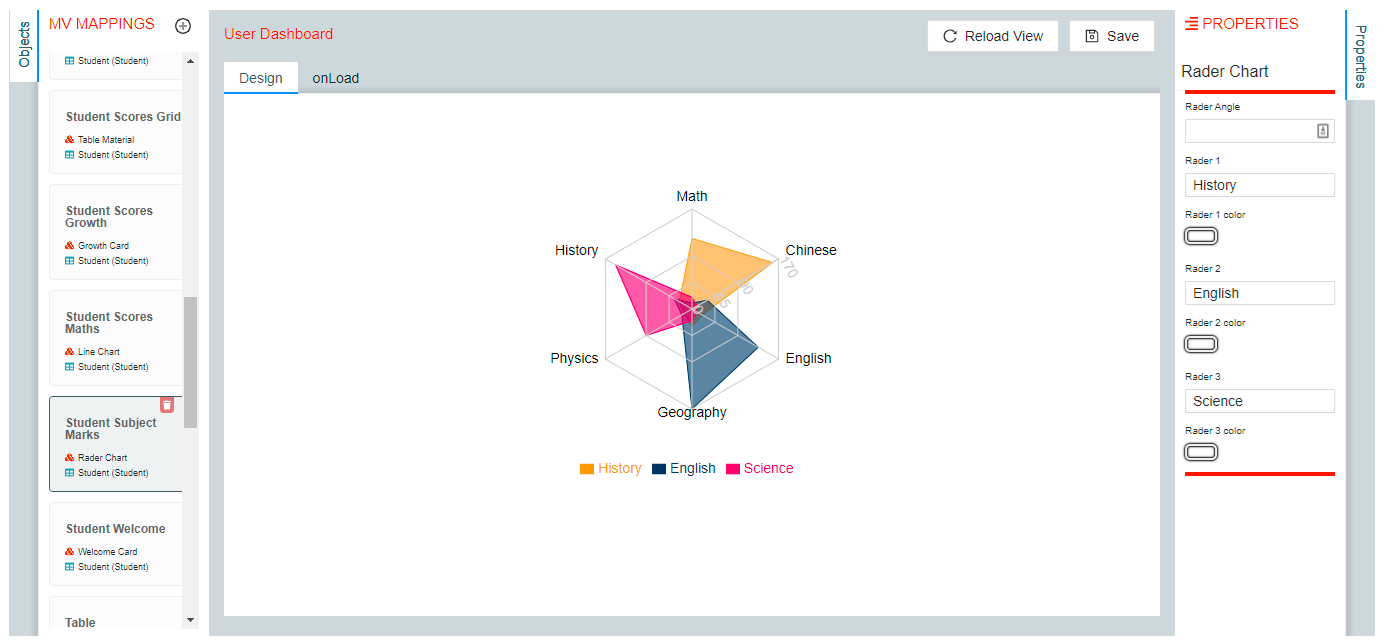The width and height of the screenshot is (1384, 644).
Task: Toggle the History series in chart legend
Action: point(610,468)
